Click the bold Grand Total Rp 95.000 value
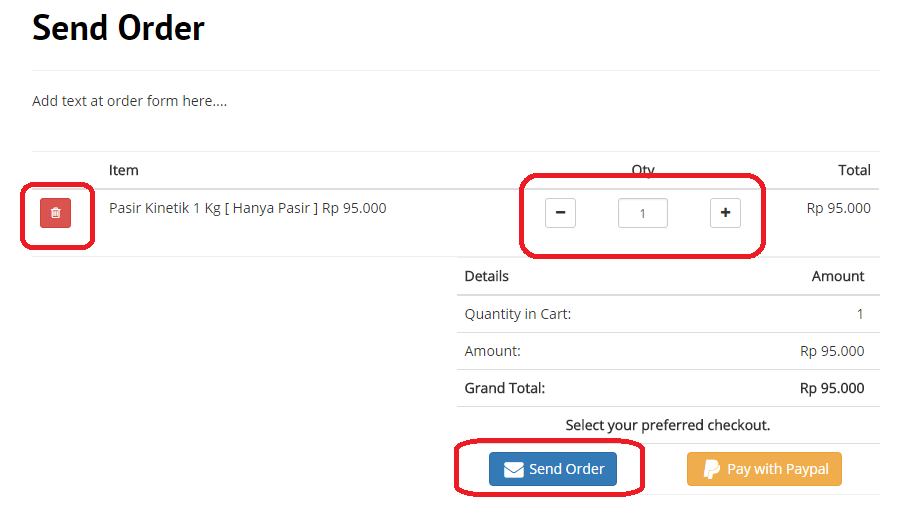The height and width of the screenshot is (510, 922). coord(832,388)
